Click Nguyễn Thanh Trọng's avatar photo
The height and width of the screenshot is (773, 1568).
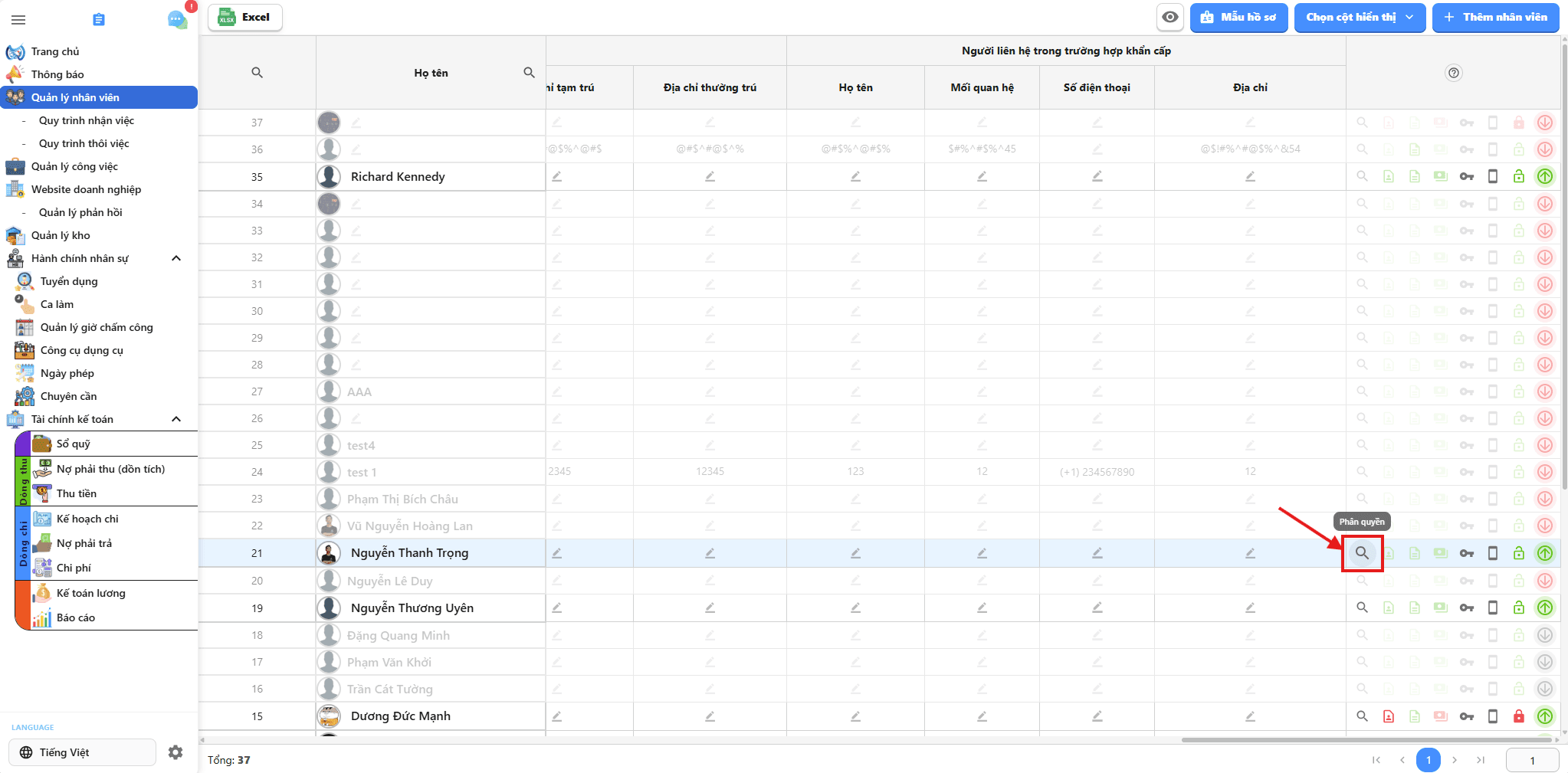tap(330, 553)
